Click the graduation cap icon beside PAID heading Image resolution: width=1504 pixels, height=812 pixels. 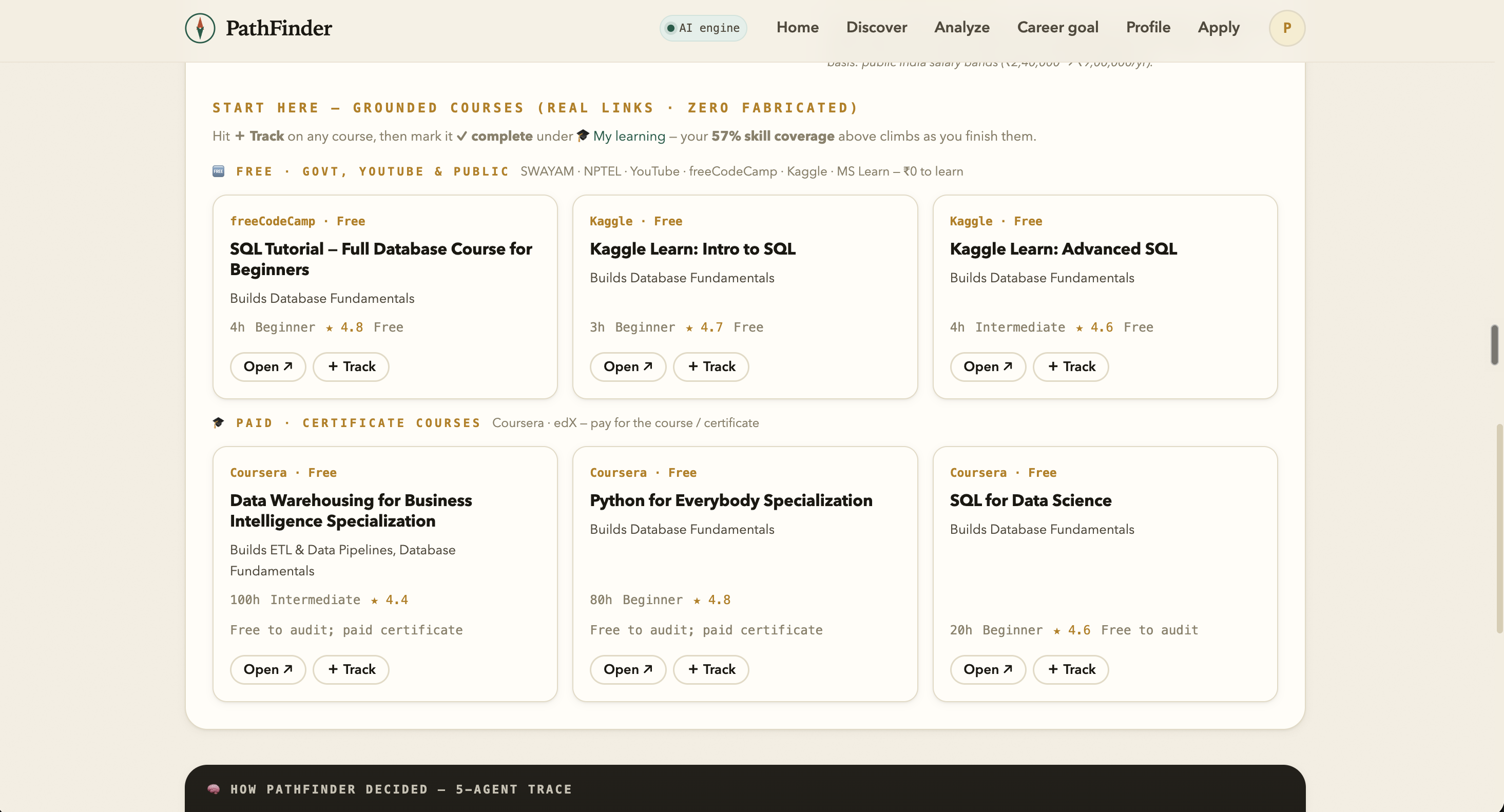[218, 422]
